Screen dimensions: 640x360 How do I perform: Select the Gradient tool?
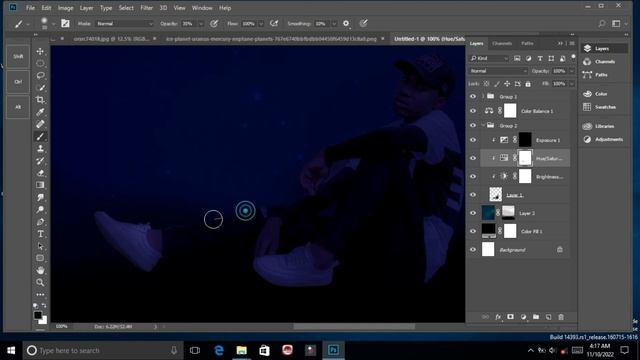(x=40, y=185)
